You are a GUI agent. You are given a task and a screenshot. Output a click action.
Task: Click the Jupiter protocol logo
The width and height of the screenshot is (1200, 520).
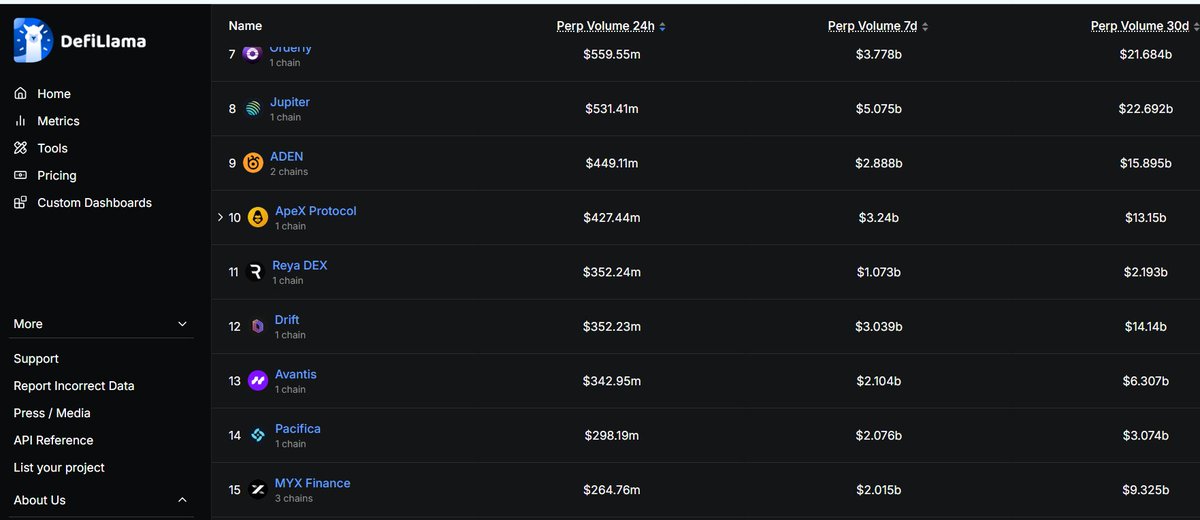[252, 108]
